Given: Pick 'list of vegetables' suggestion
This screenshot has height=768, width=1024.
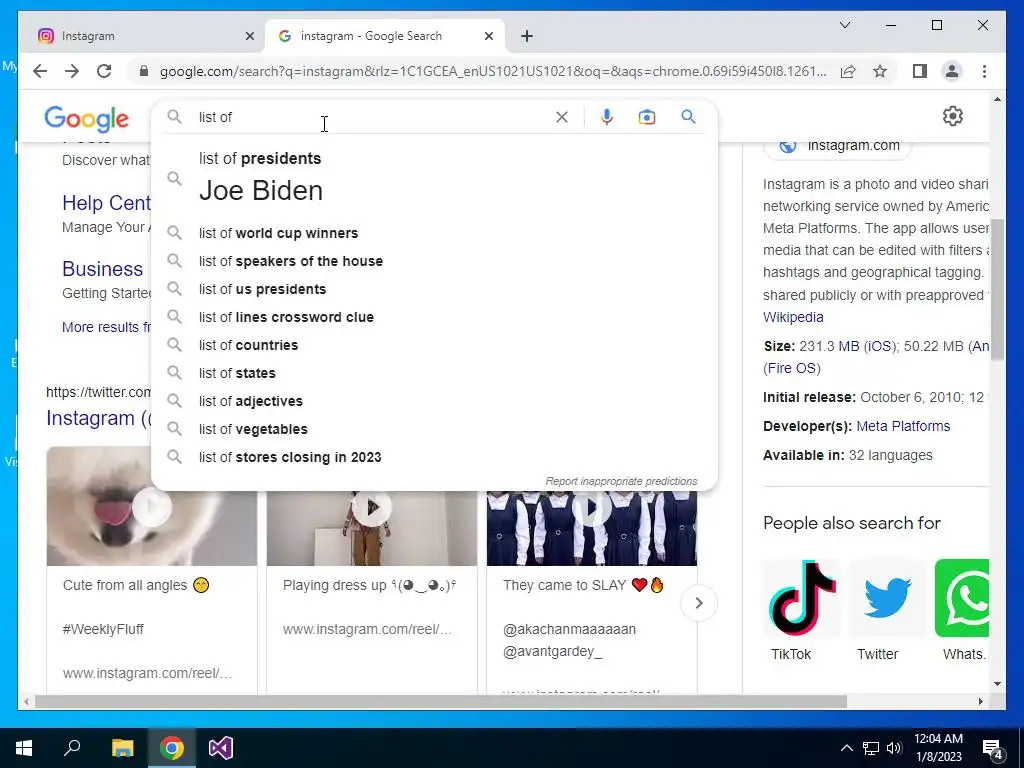Looking at the screenshot, I should 434,430.
